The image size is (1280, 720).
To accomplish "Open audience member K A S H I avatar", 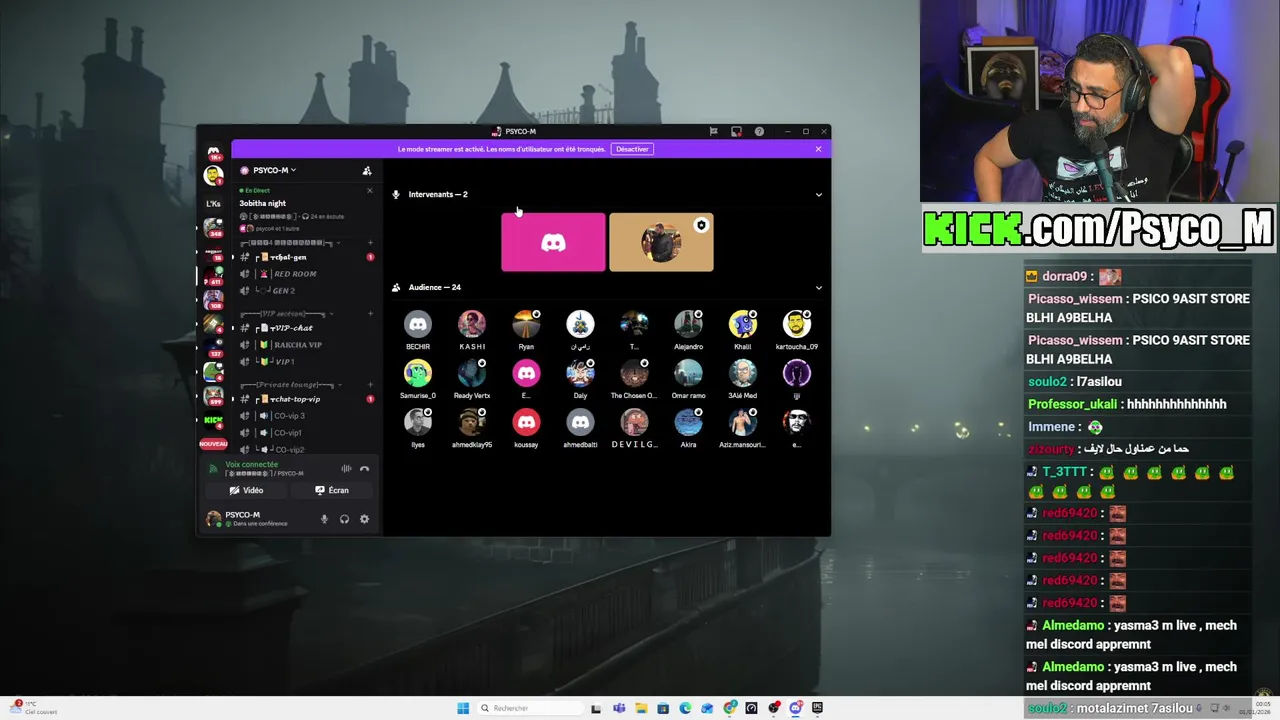I will coord(472,324).
